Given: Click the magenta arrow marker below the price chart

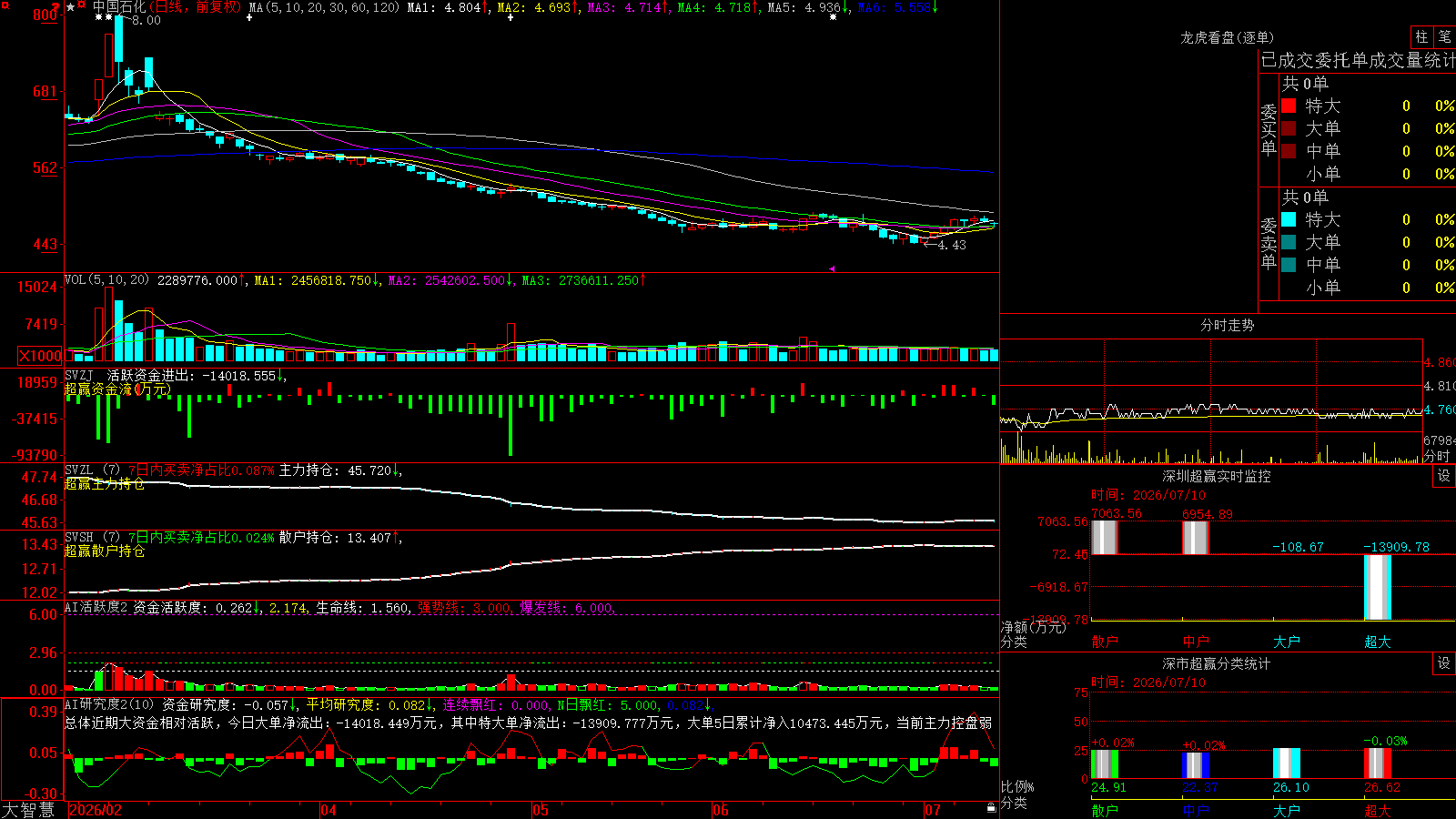Looking at the screenshot, I should pyautogui.click(x=832, y=268).
